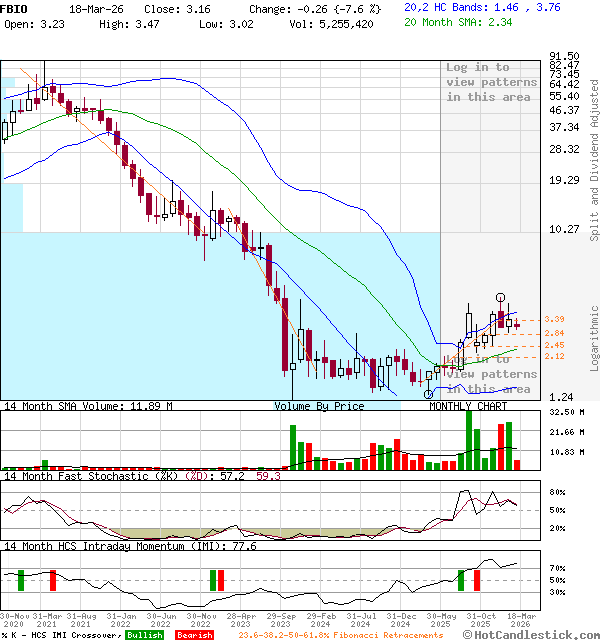Image resolution: width=600 pixels, height=640 pixels.
Task: Select the 20 Month SMA legend text
Action: (x=457, y=21)
